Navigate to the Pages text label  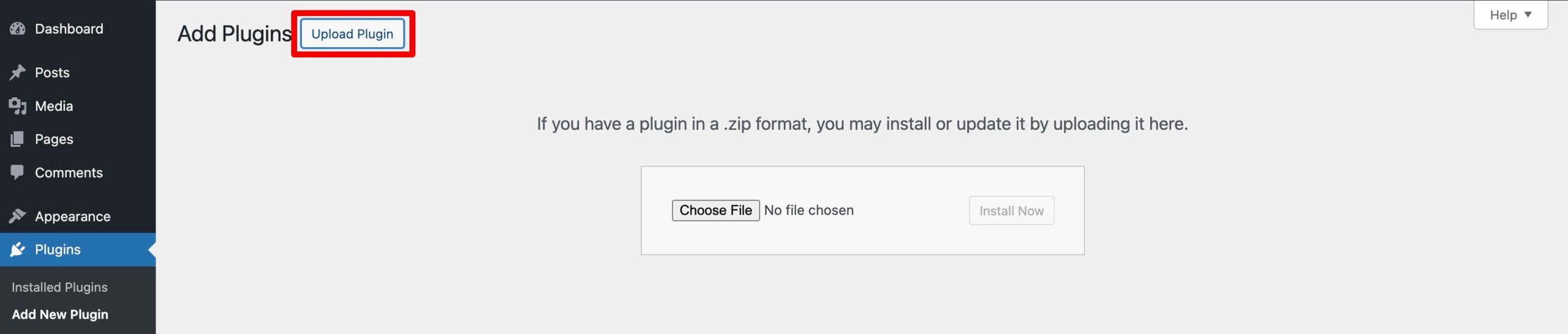click(54, 139)
